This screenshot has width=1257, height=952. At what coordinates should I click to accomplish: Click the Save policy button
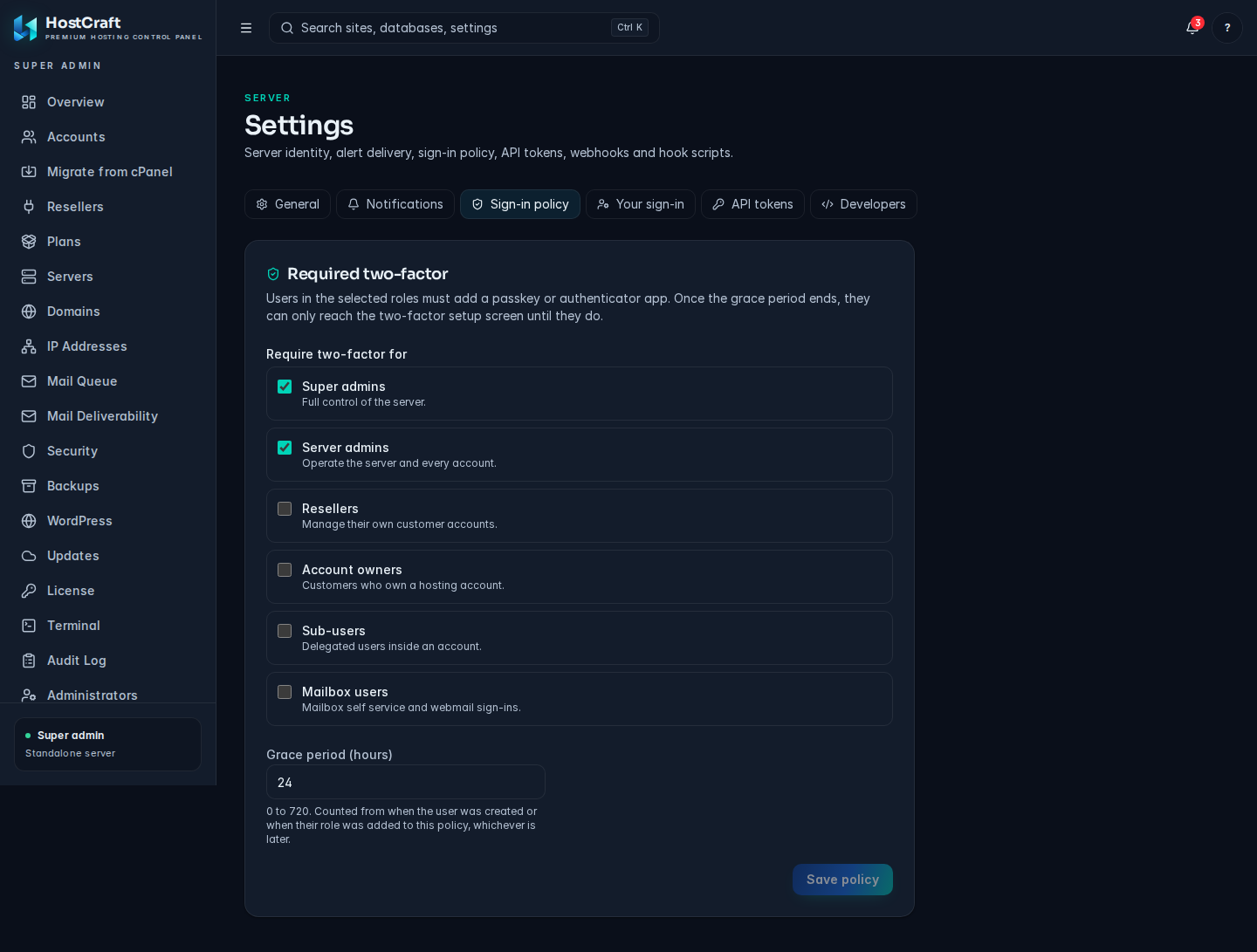tap(842, 880)
